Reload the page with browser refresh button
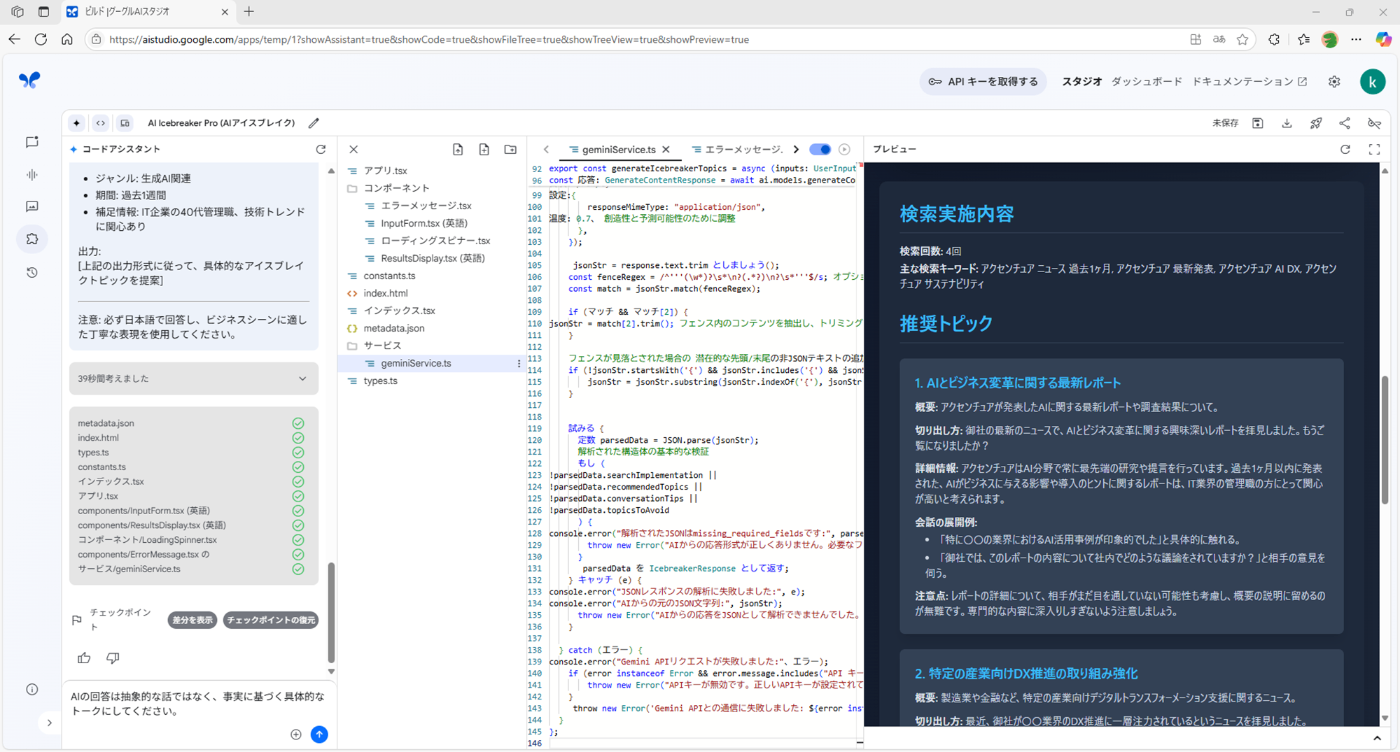Image resolution: width=1400 pixels, height=752 pixels. click(40, 40)
